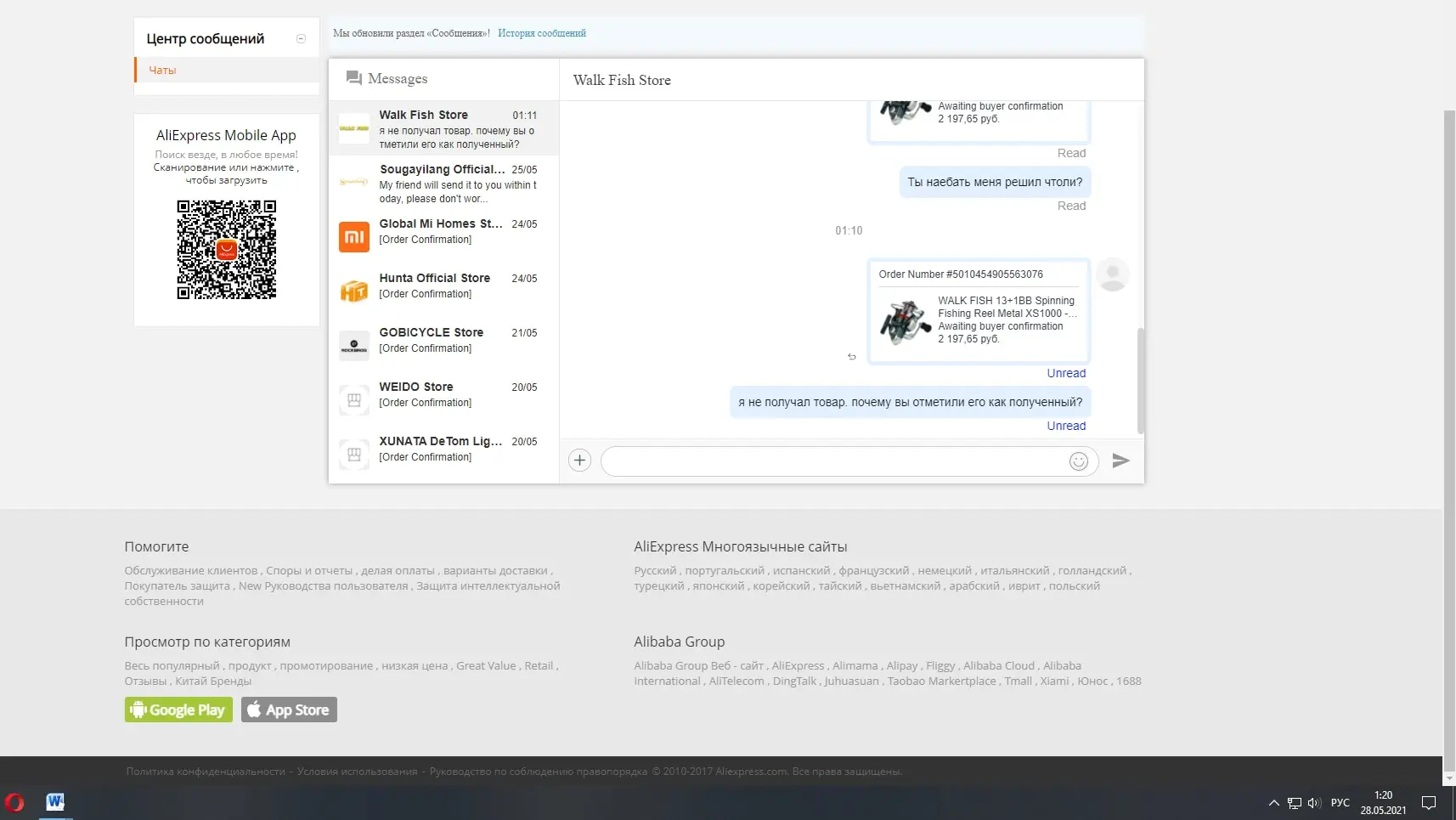Open XUNATA DeTom chat
Viewport: 1456px width, 820px height.
click(443, 455)
